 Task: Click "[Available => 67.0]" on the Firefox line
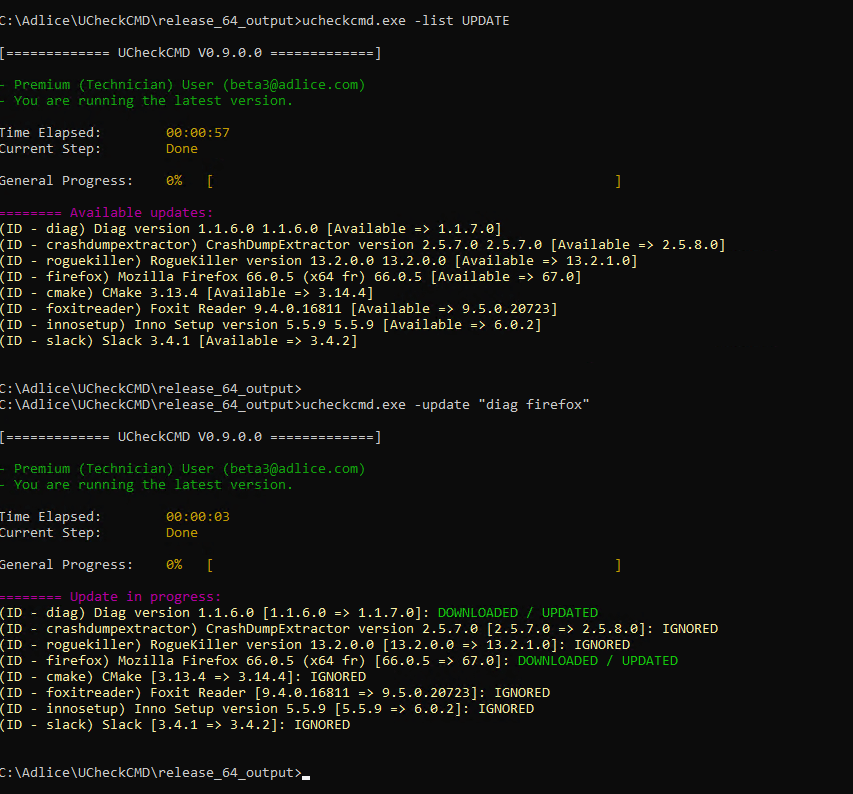coord(505,277)
